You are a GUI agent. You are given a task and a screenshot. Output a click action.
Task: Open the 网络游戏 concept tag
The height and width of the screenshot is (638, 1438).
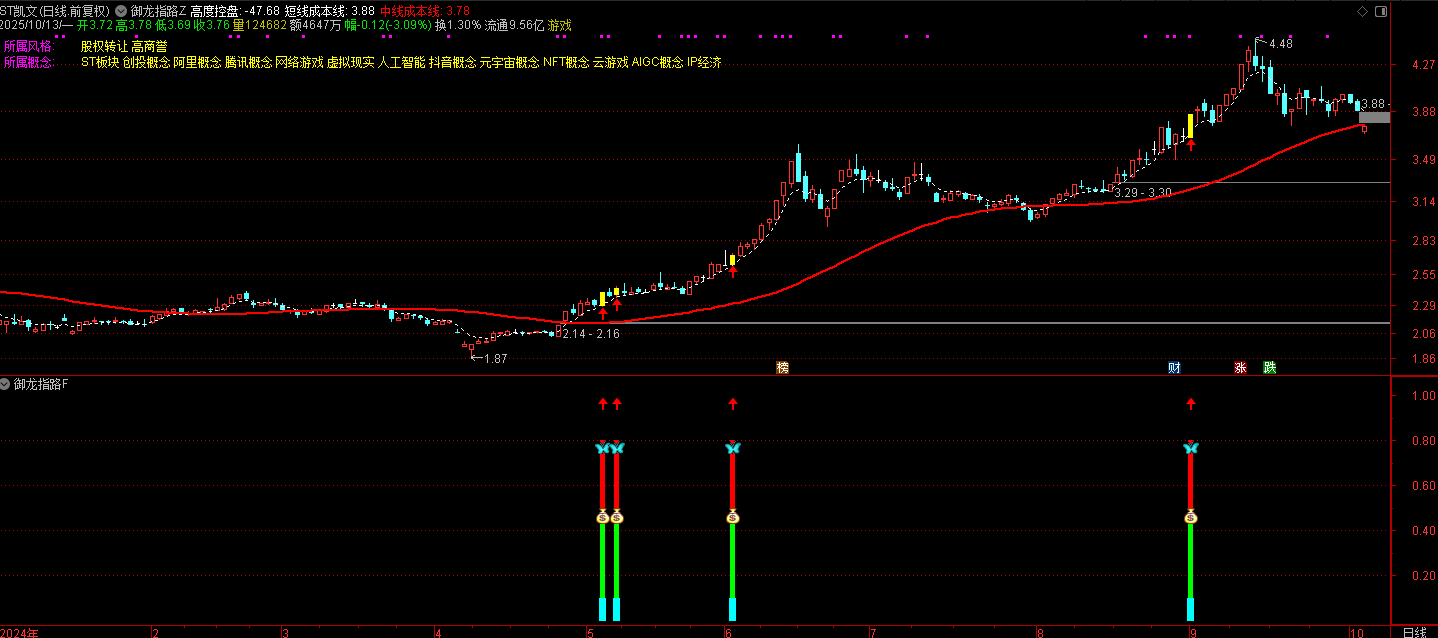click(299, 62)
